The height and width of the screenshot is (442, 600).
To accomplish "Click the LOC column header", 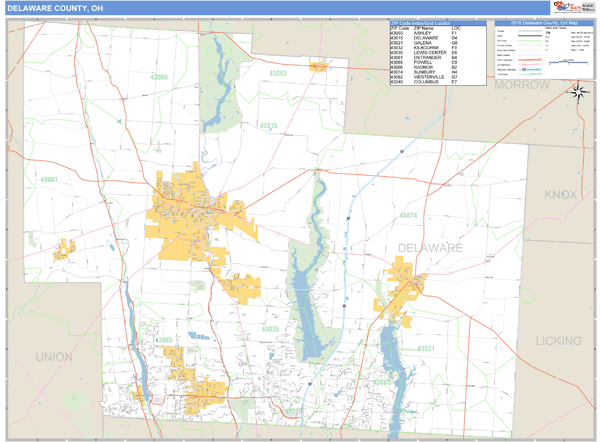I will tap(456, 28).
